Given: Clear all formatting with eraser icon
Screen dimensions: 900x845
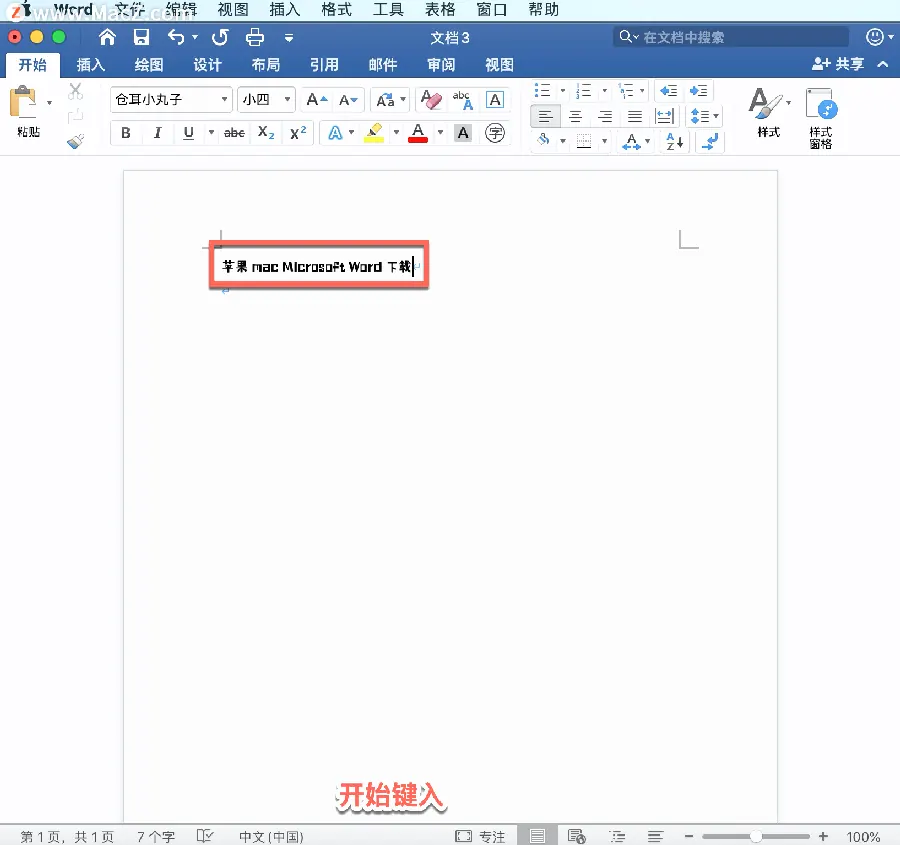Looking at the screenshot, I should click(431, 99).
